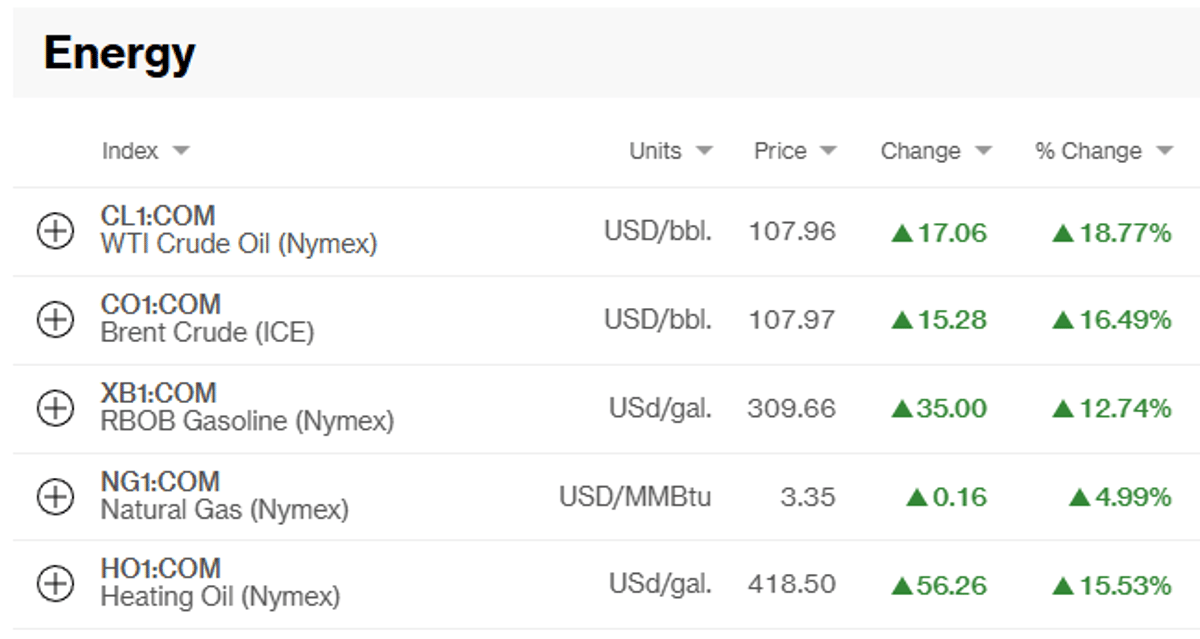This screenshot has height=639, width=1200.
Task: Add Natural Gas using its plus icon
Action: pyautogui.click(x=55, y=496)
